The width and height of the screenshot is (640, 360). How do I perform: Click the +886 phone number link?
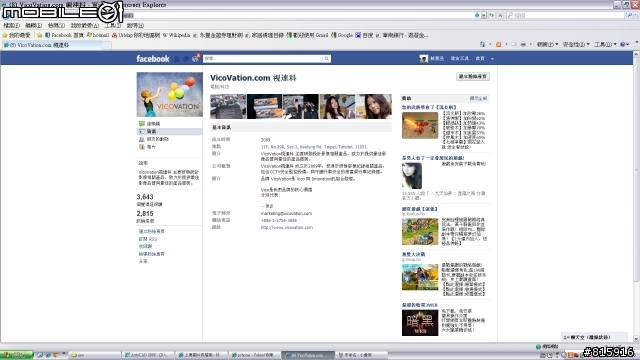279,220
